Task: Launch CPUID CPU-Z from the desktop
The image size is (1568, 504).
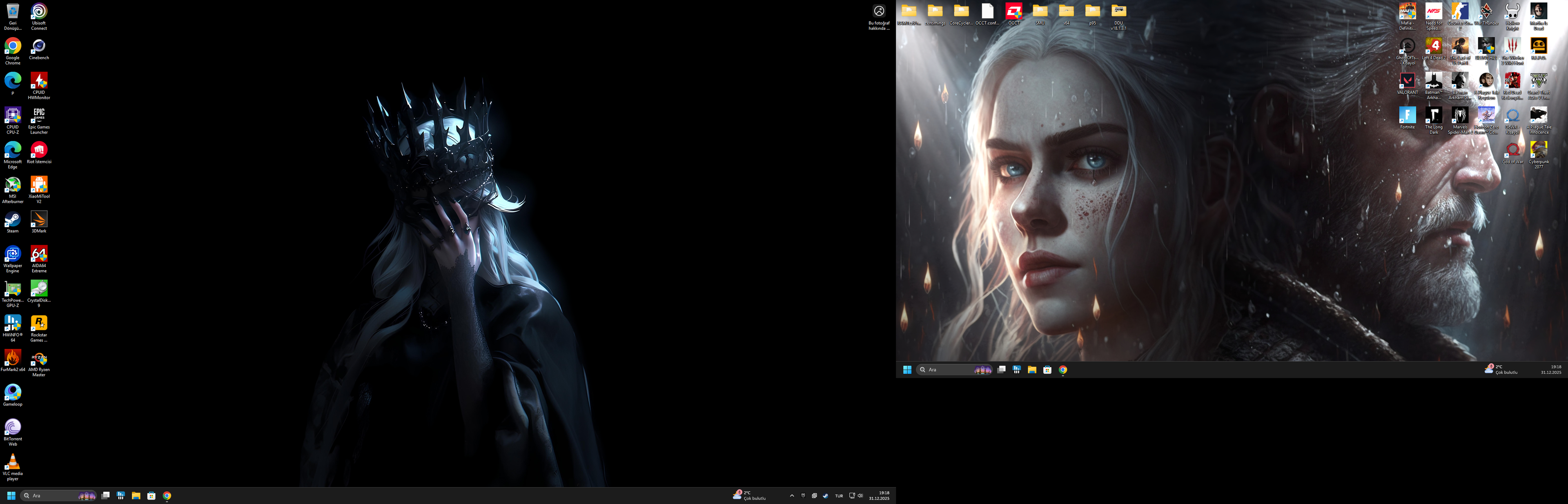Action: pos(13,121)
